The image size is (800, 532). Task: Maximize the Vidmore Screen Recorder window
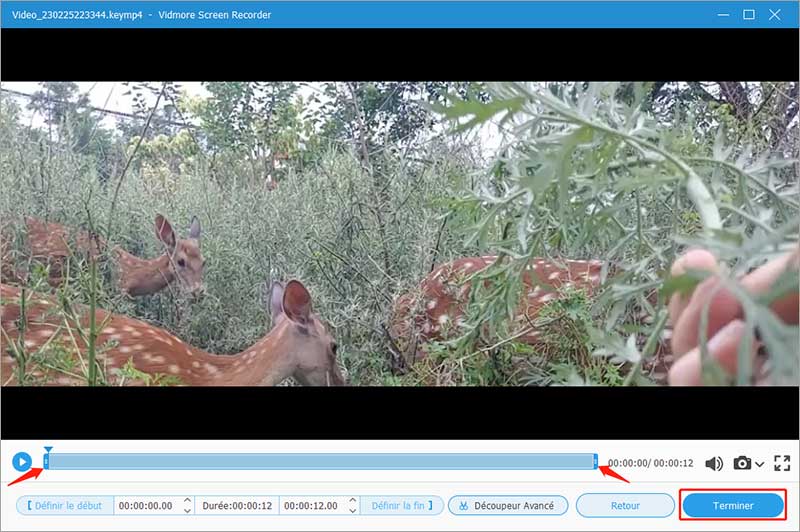[x=749, y=14]
